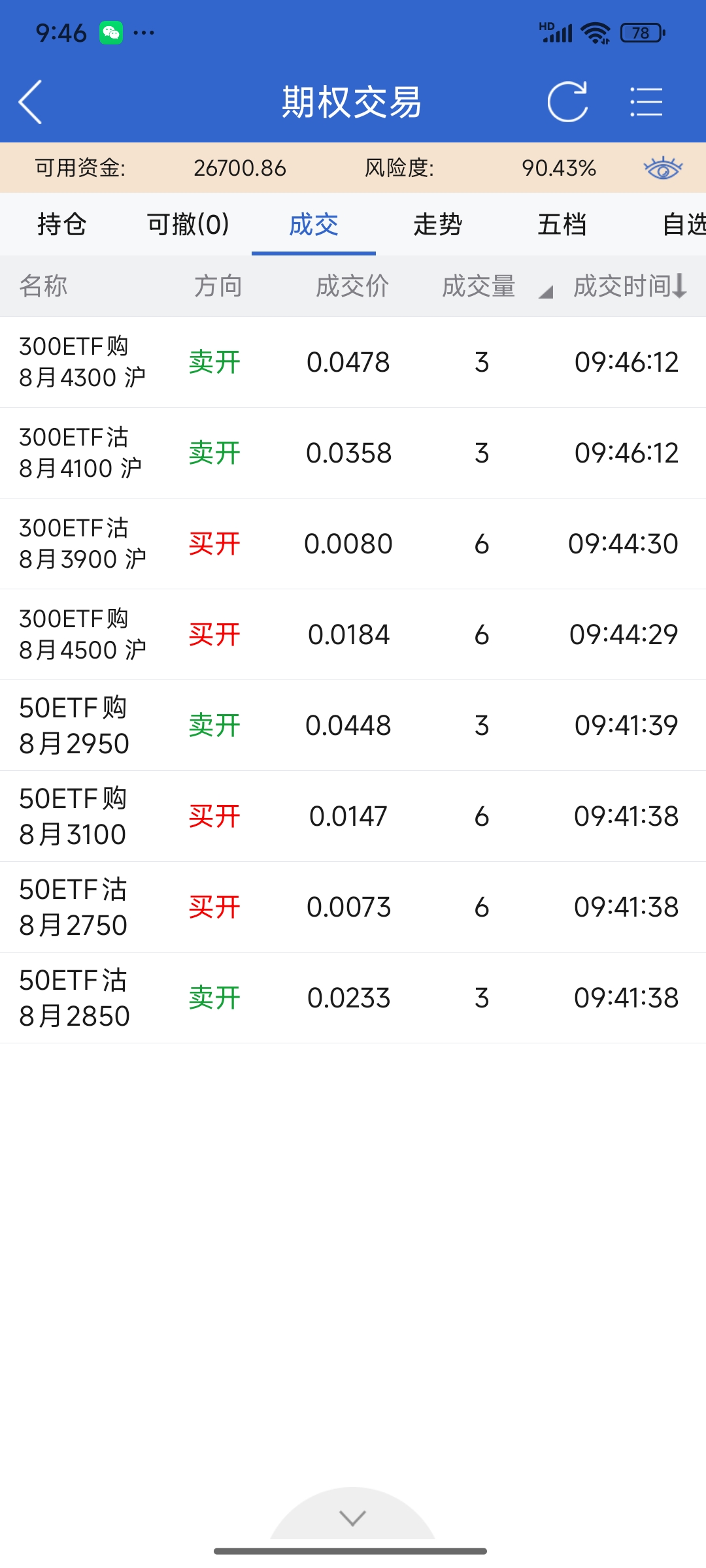Tap the 风险度 90.43% value
706x1568 pixels.
click(x=558, y=169)
